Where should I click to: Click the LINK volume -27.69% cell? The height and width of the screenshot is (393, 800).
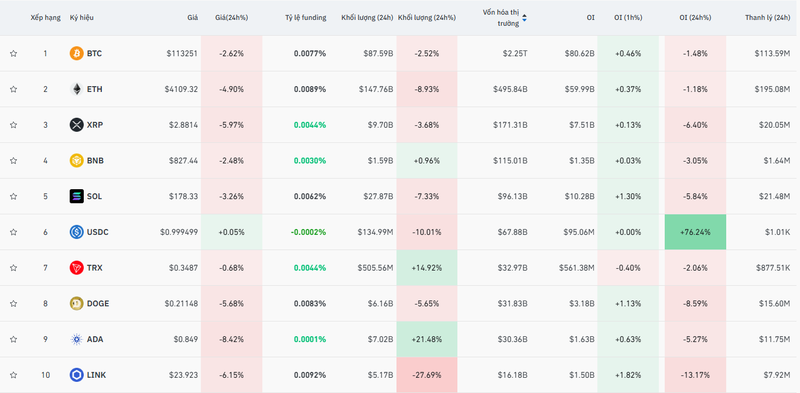(427, 375)
